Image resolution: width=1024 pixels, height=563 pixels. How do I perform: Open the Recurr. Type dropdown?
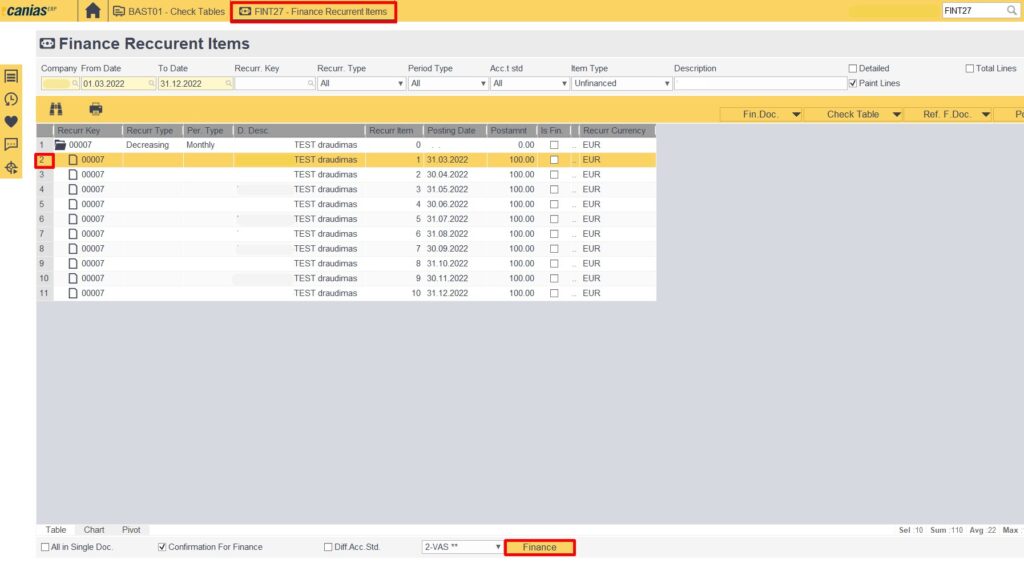(x=360, y=84)
